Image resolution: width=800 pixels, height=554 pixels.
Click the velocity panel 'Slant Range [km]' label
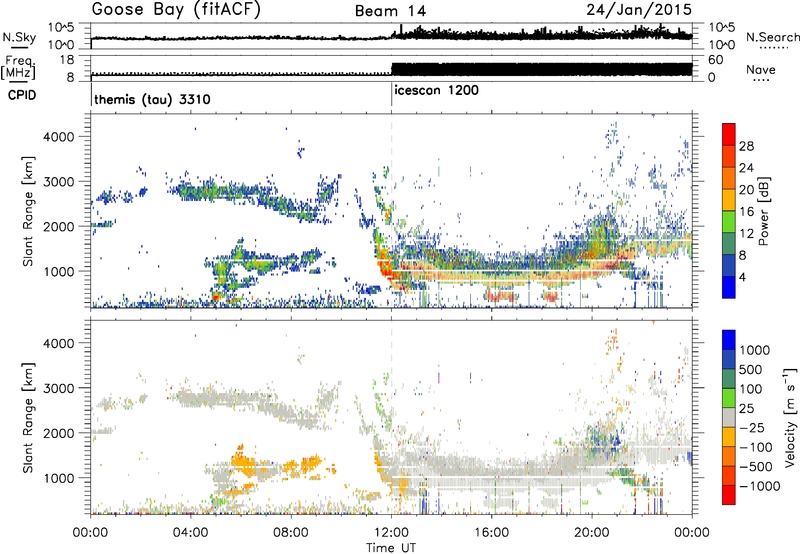28,418
